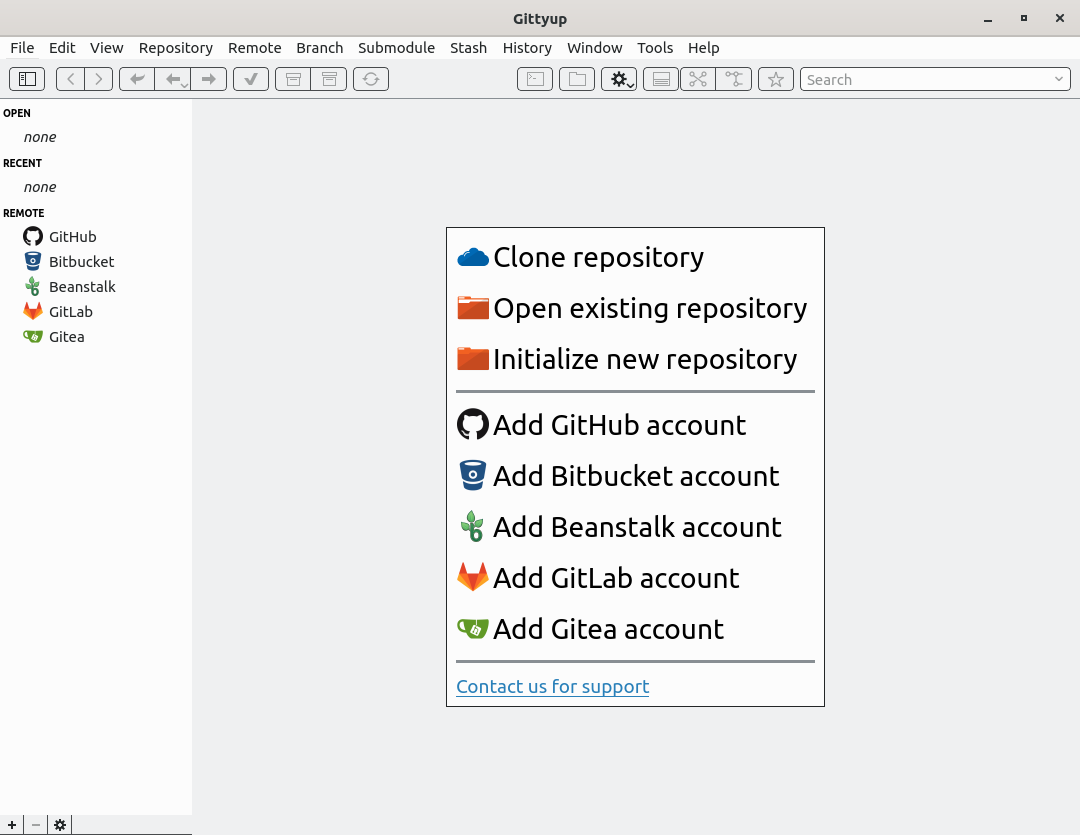This screenshot has height=835, width=1080.
Task: Open the Repository menu
Action: [176, 48]
